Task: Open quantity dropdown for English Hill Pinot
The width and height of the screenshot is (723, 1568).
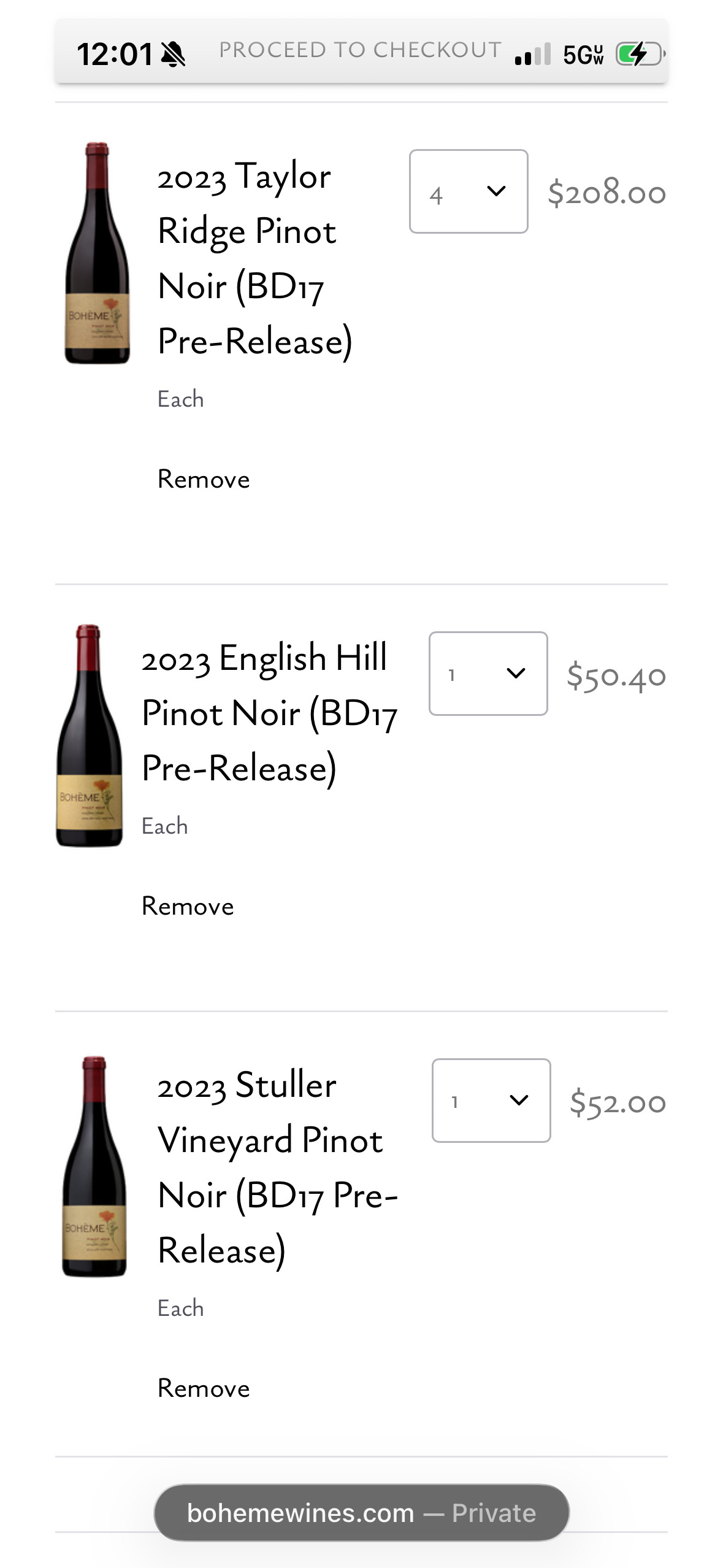Action: tap(488, 674)
